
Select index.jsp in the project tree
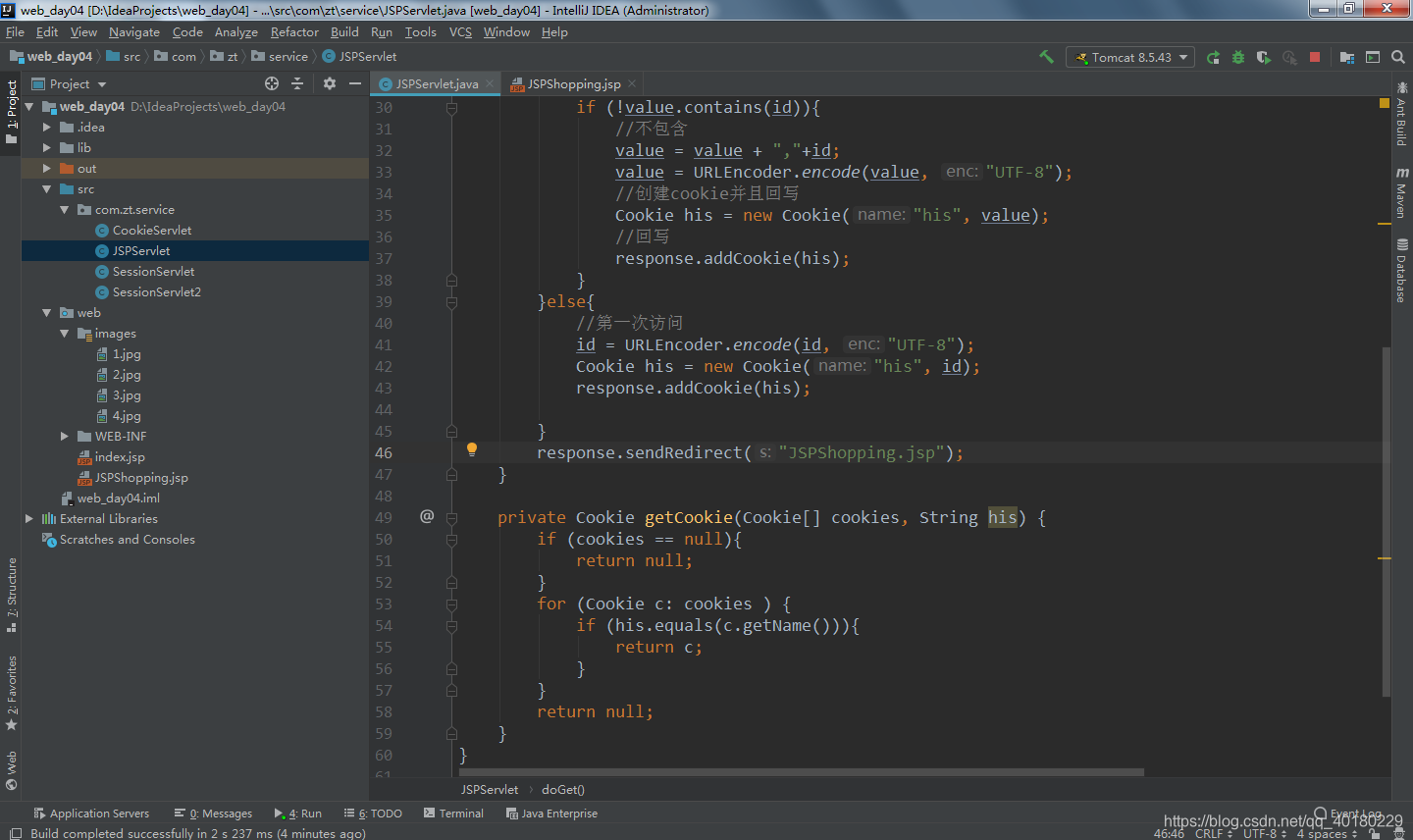click(120, 456)
